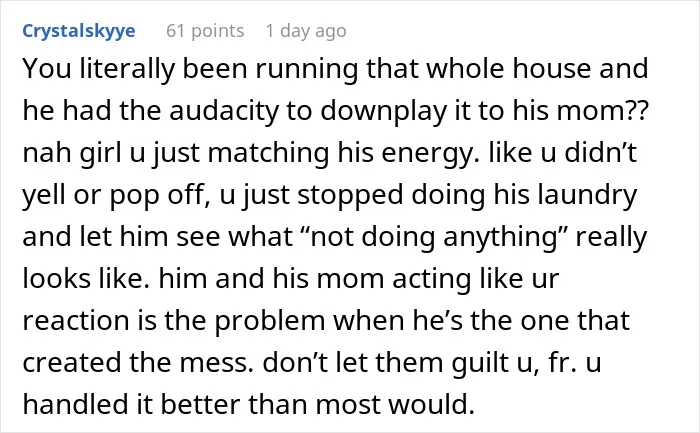Click the phrase 'looks like' in the comment
The width and height of the screenshot is (700, 433).
point(86,279)
